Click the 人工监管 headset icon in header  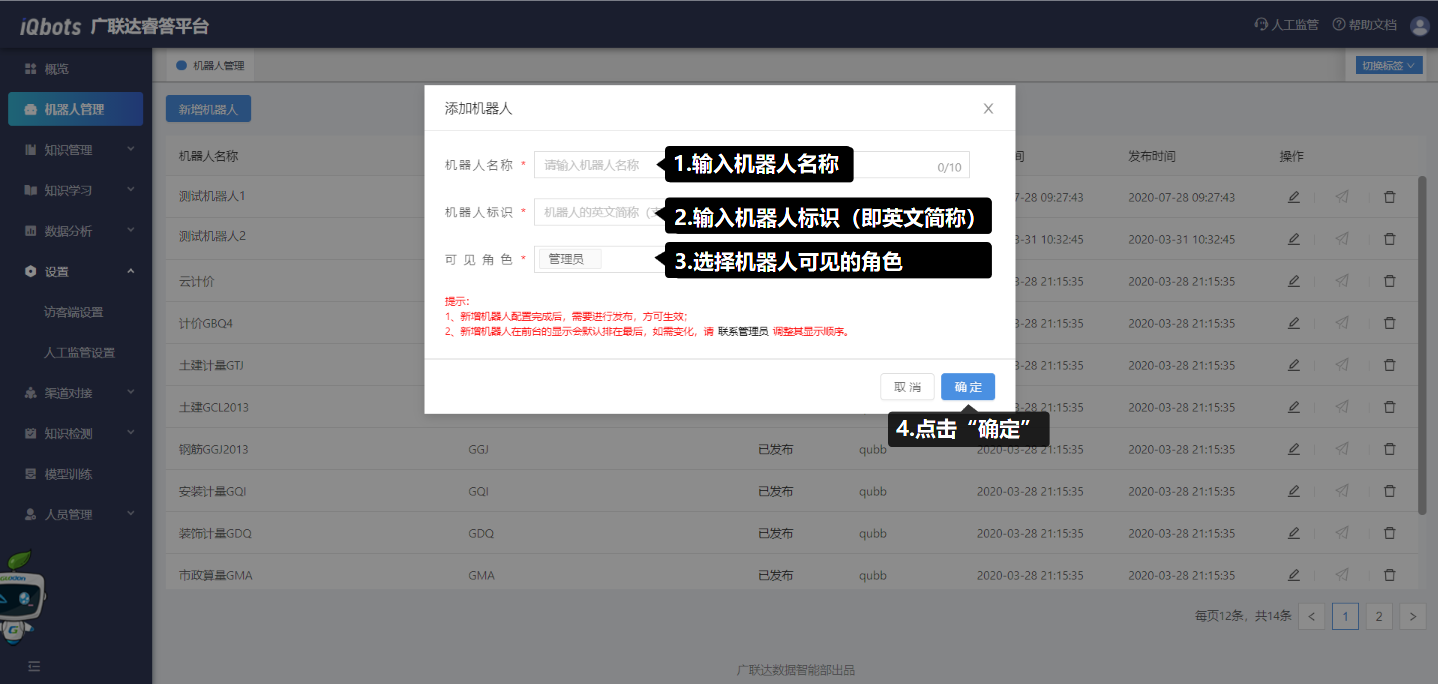1261,25
